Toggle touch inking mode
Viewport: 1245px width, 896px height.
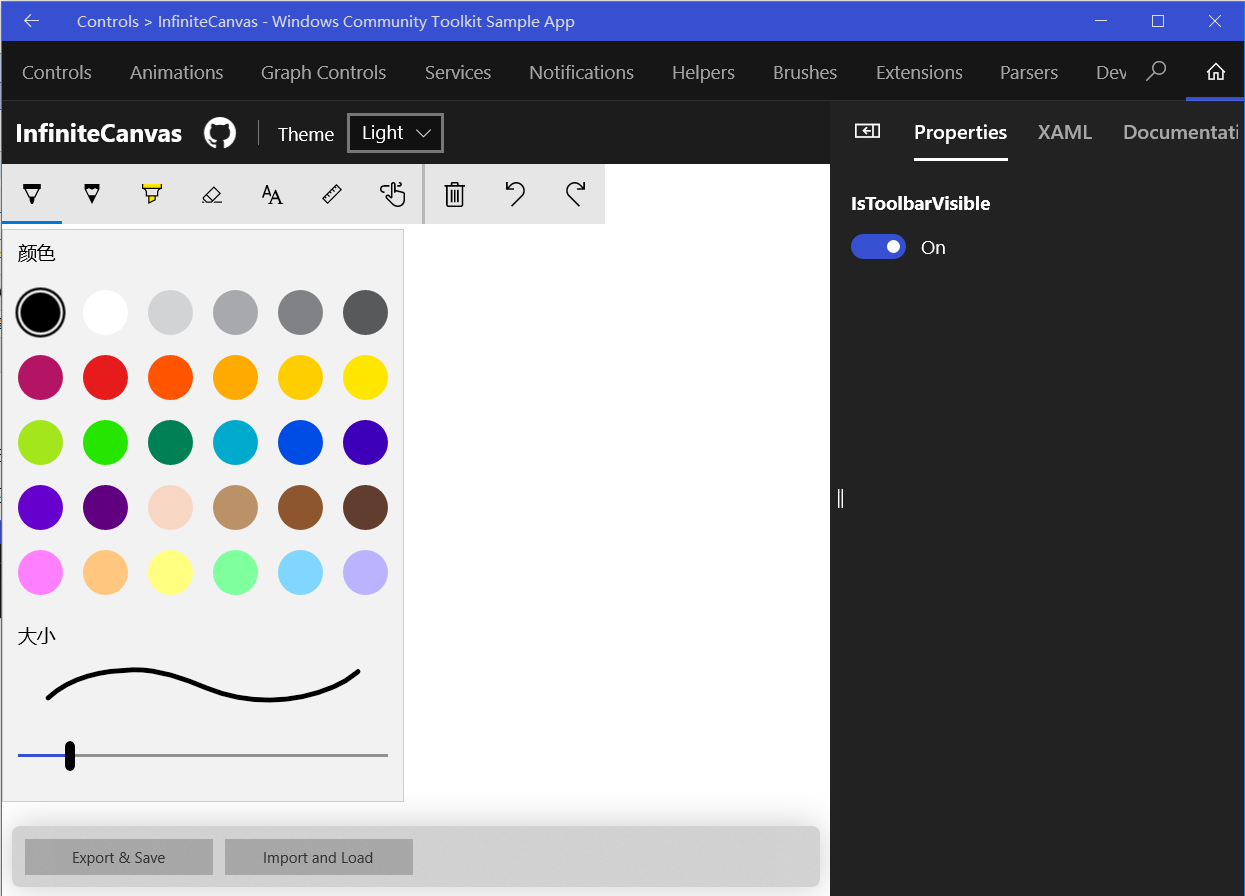(x=393, y=194)
